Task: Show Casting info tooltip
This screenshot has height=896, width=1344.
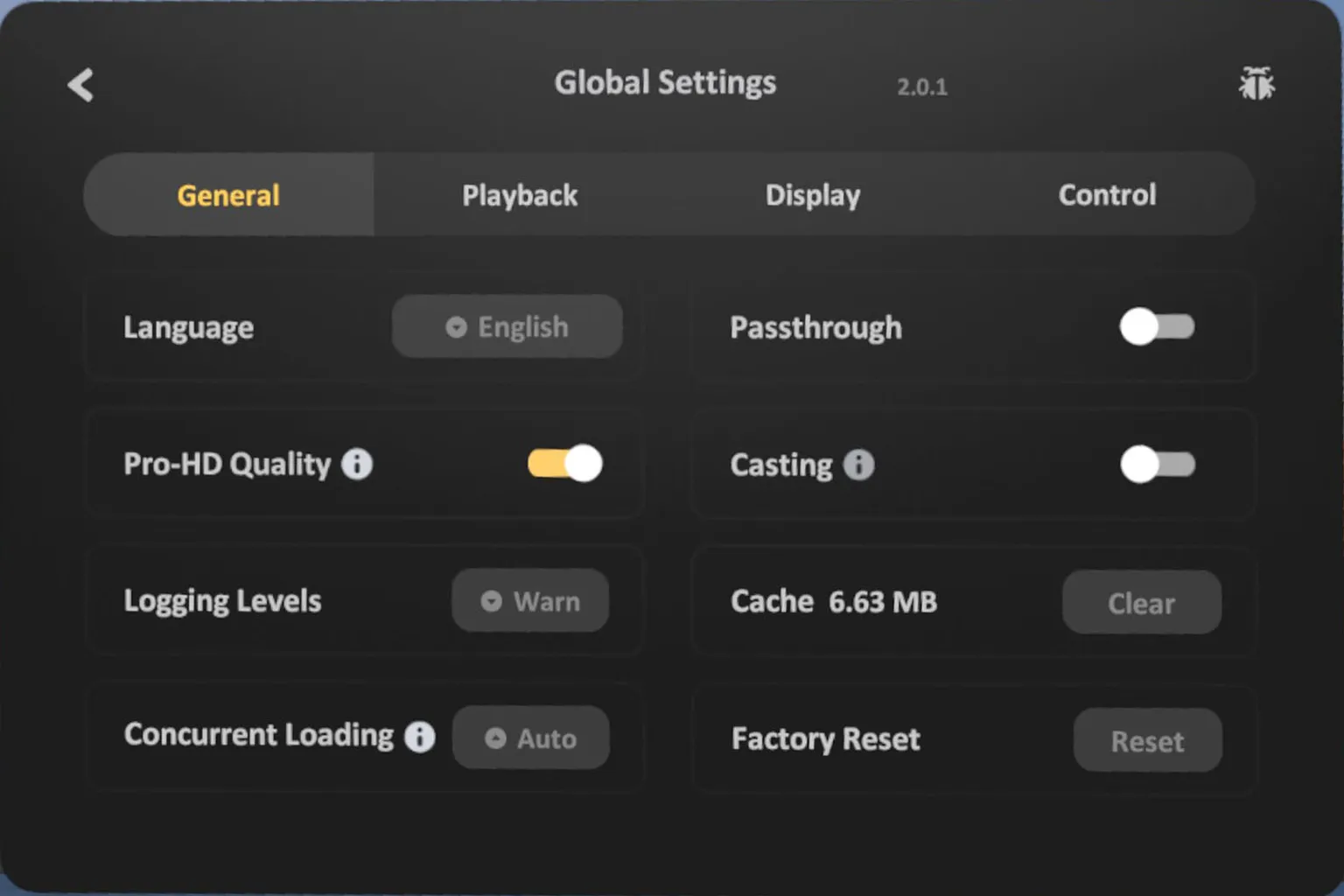Action: [x=858, y=465]
